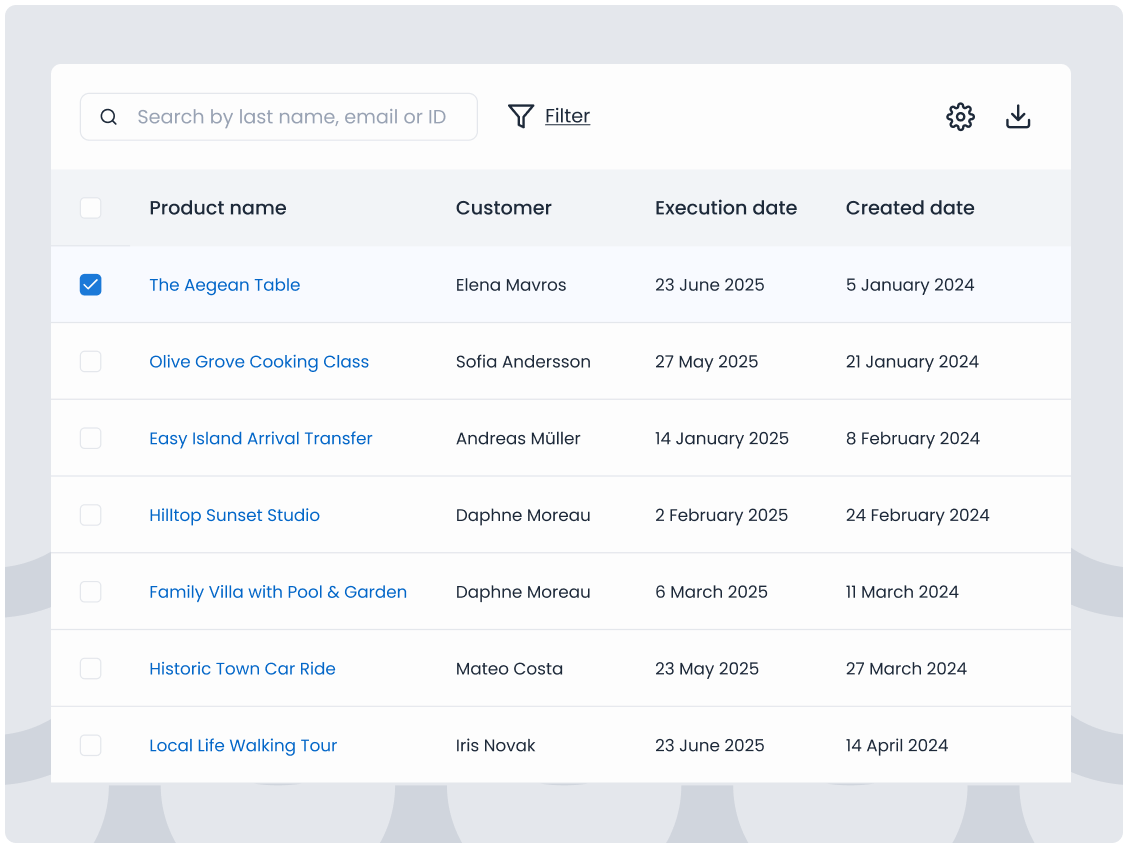Toggle the select-all checkbox in the header

pos(91,208)
